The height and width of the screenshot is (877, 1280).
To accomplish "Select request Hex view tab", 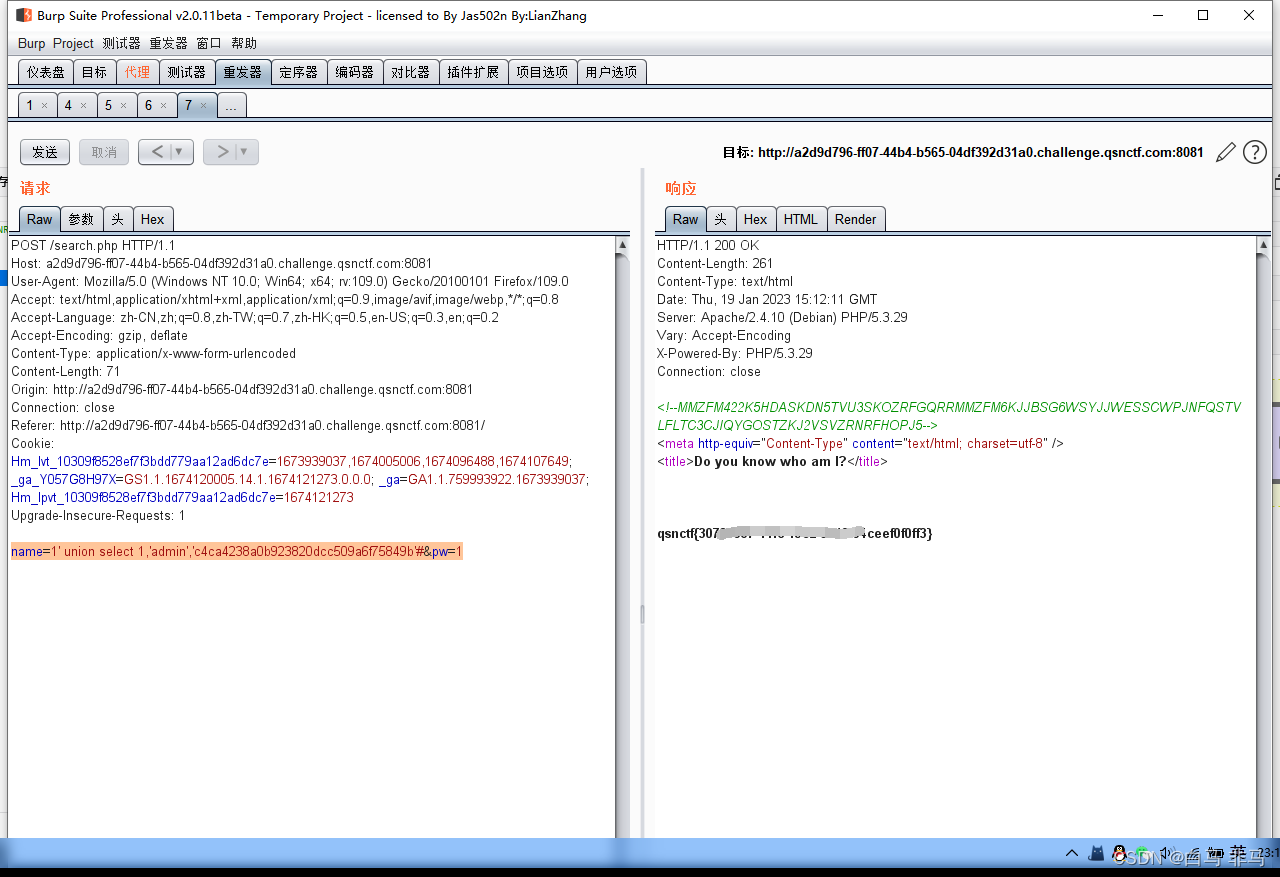I will 153,219.
